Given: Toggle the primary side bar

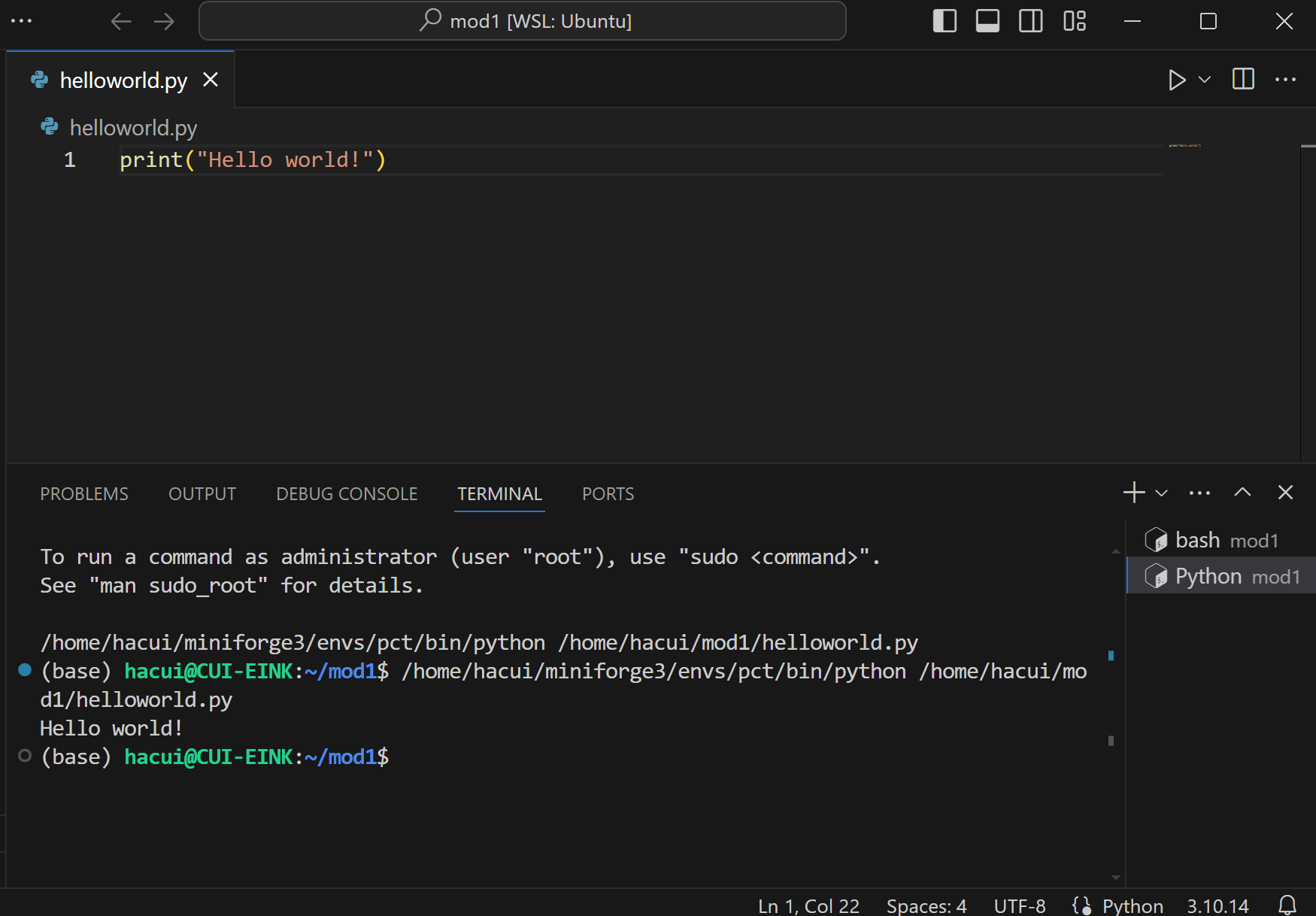Looking at the screenshot, I should click(x=945, y=21).
